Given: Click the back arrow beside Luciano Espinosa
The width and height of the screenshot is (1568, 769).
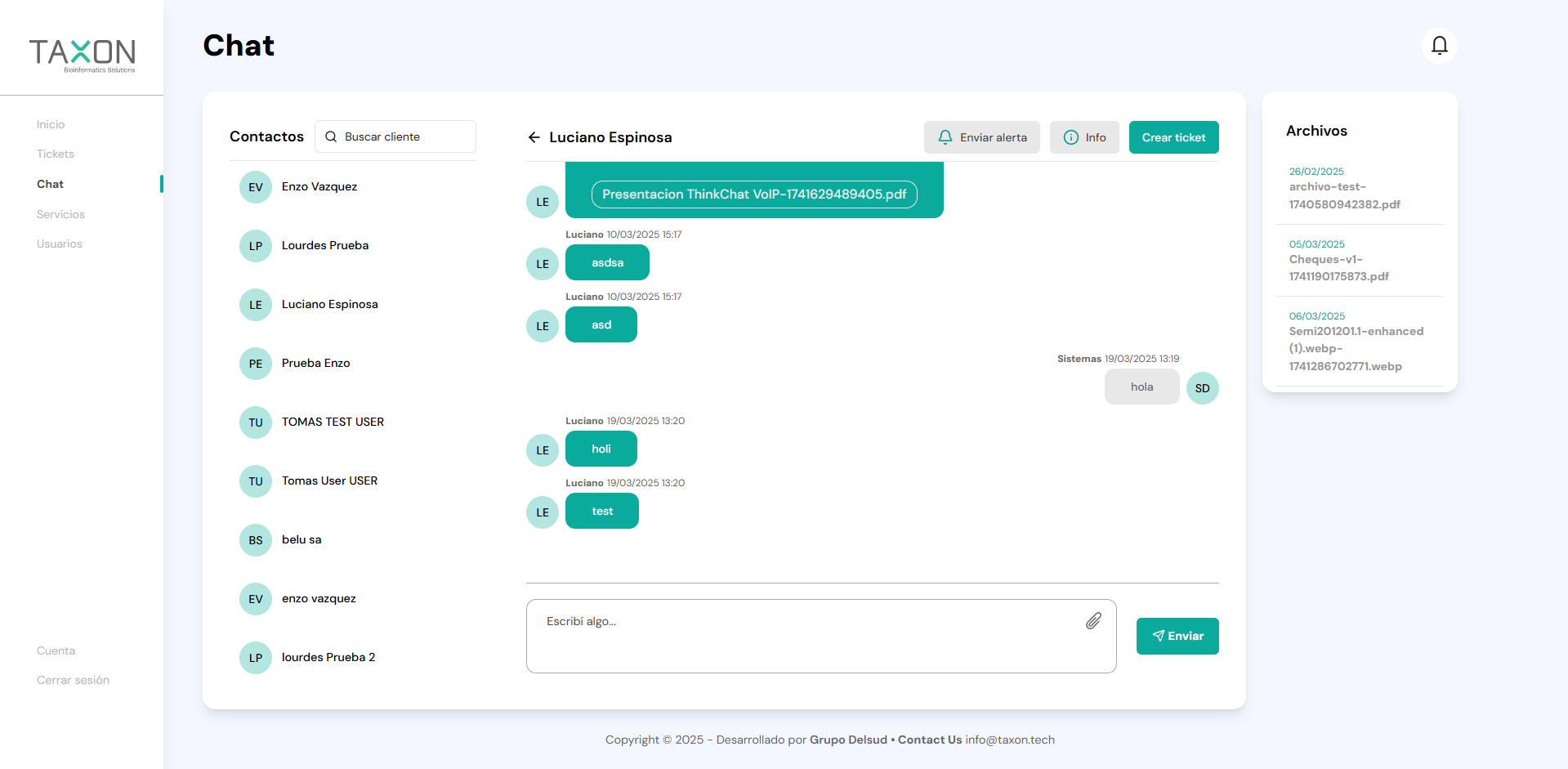Looking at the screenshot, I should (x=534, y=137).
